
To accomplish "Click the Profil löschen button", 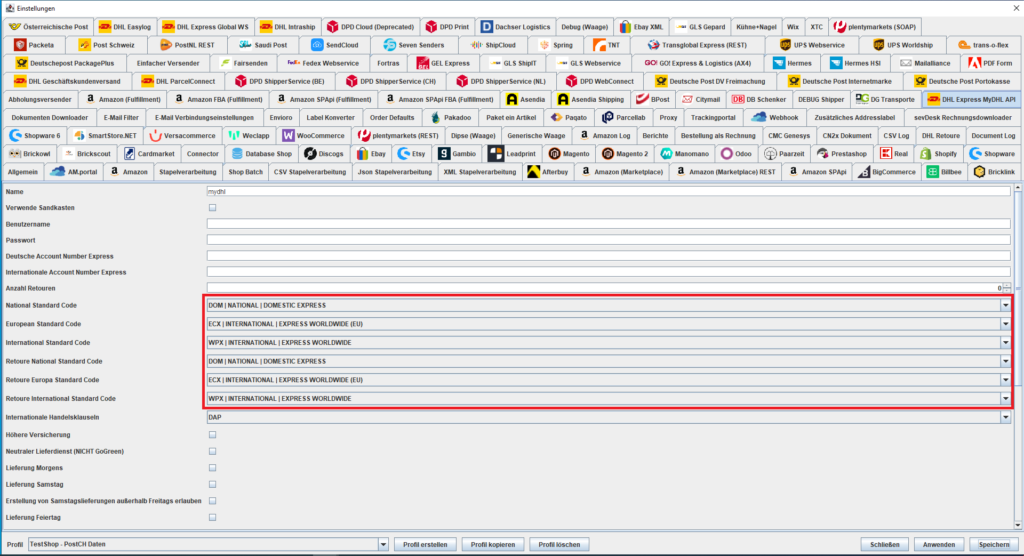I will click(559, 544).
